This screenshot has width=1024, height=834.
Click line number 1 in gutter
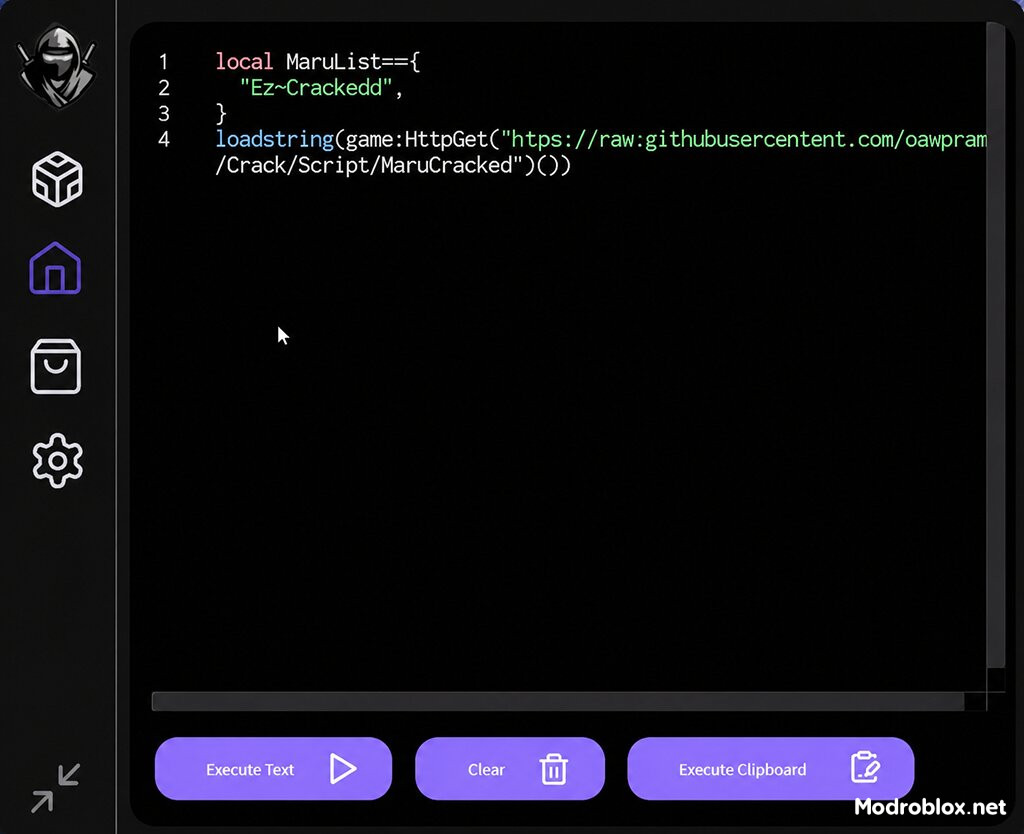[x=163, y=62]
